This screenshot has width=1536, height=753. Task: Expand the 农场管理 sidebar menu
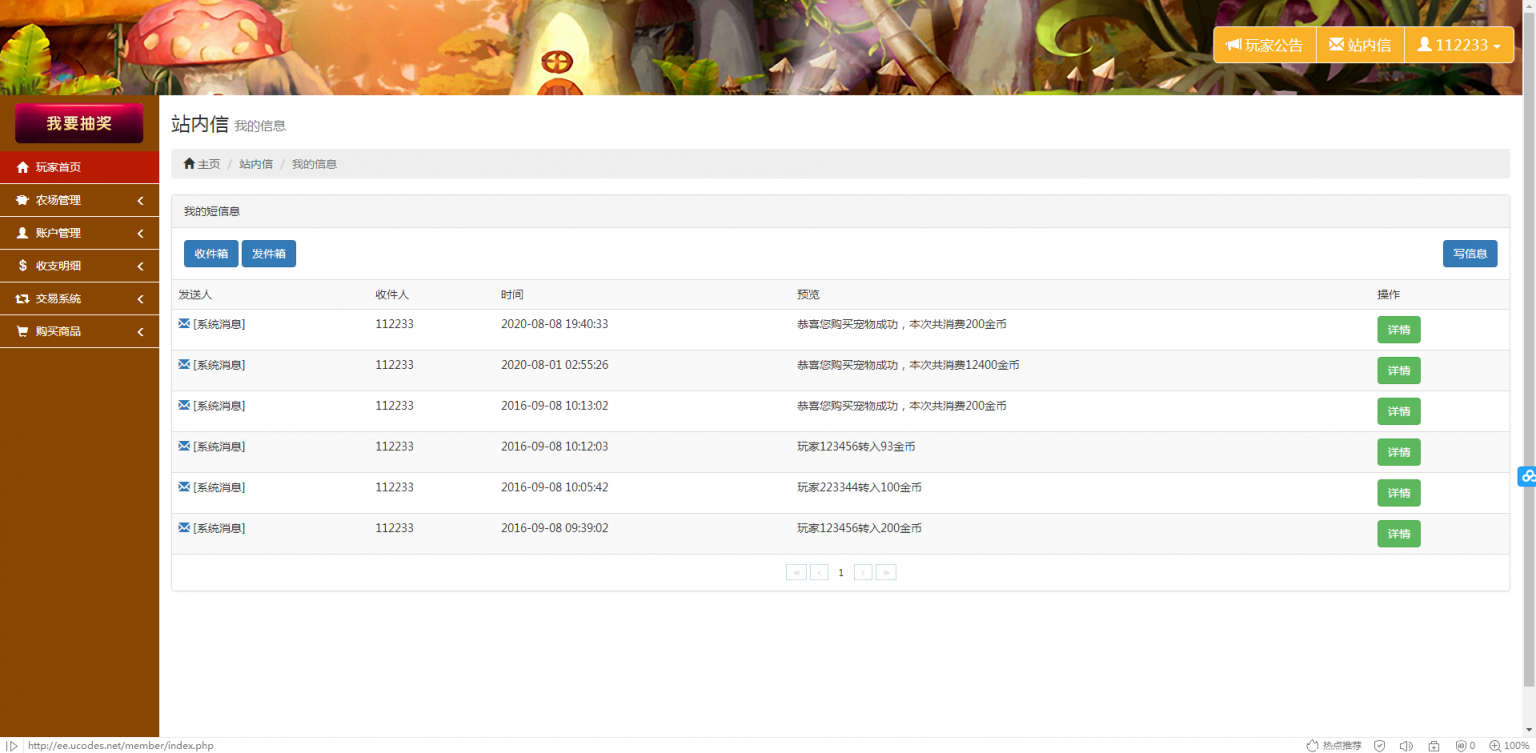[79, 200]
